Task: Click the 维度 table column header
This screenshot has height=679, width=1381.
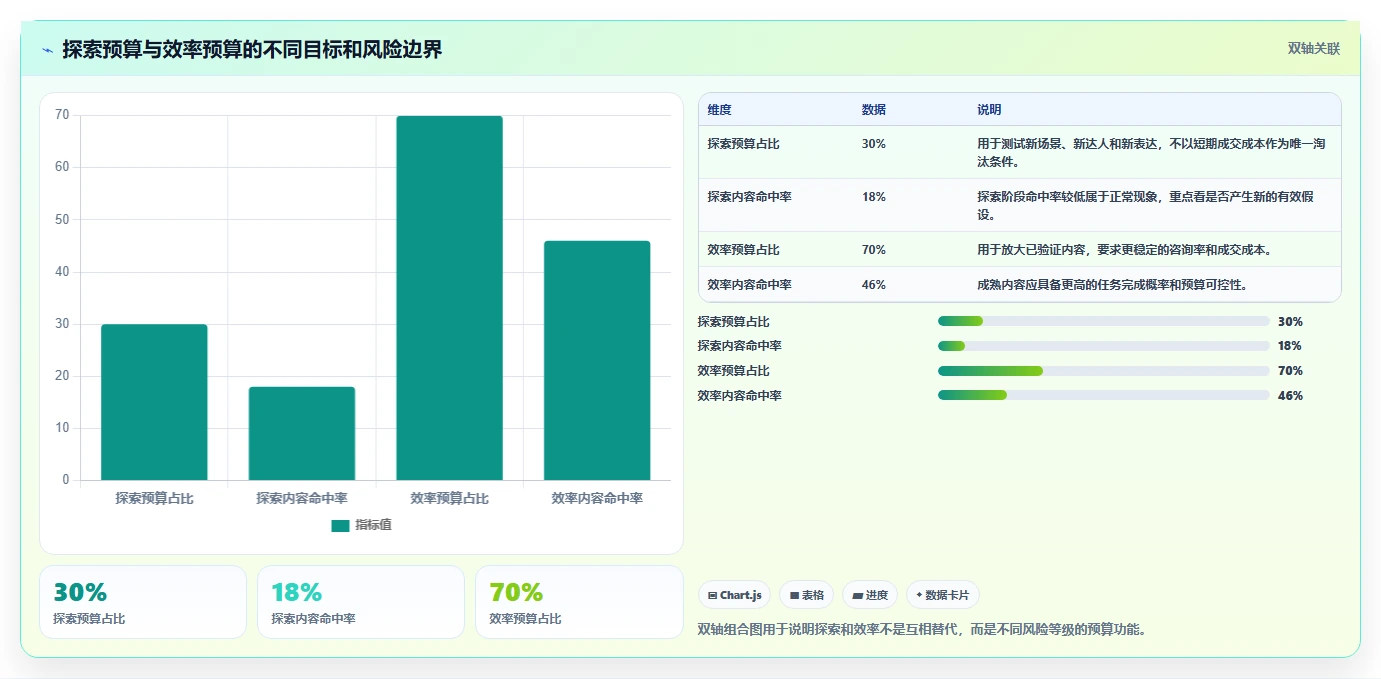Action: point(719,110)
